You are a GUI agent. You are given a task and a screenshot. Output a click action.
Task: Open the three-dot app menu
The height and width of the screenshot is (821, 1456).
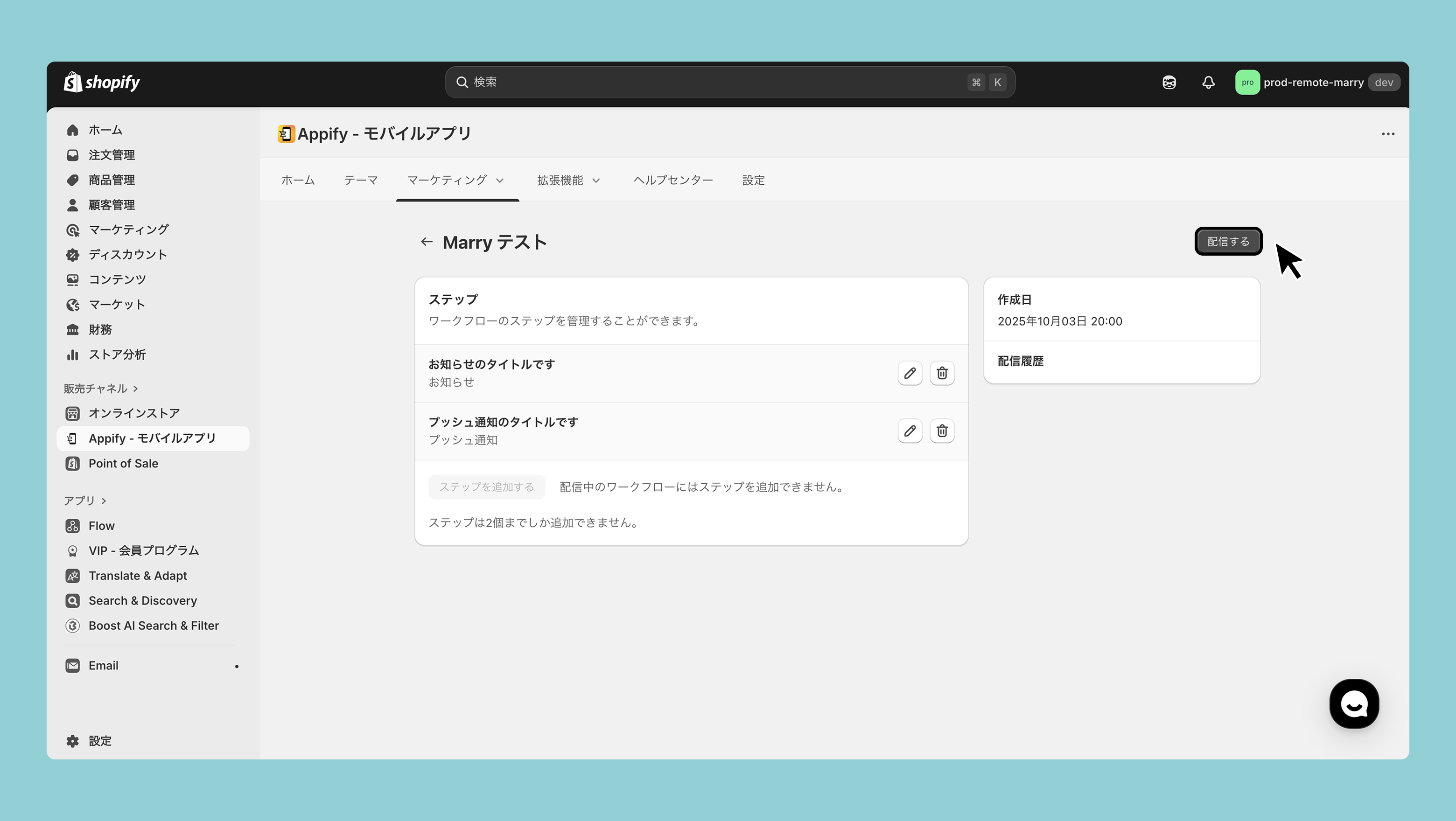tap(1387, 134)
